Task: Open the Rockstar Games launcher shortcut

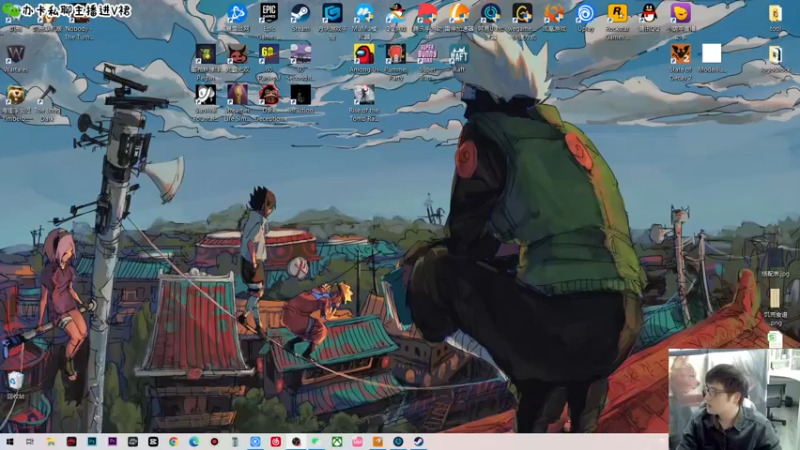Action: click(617, 14)
